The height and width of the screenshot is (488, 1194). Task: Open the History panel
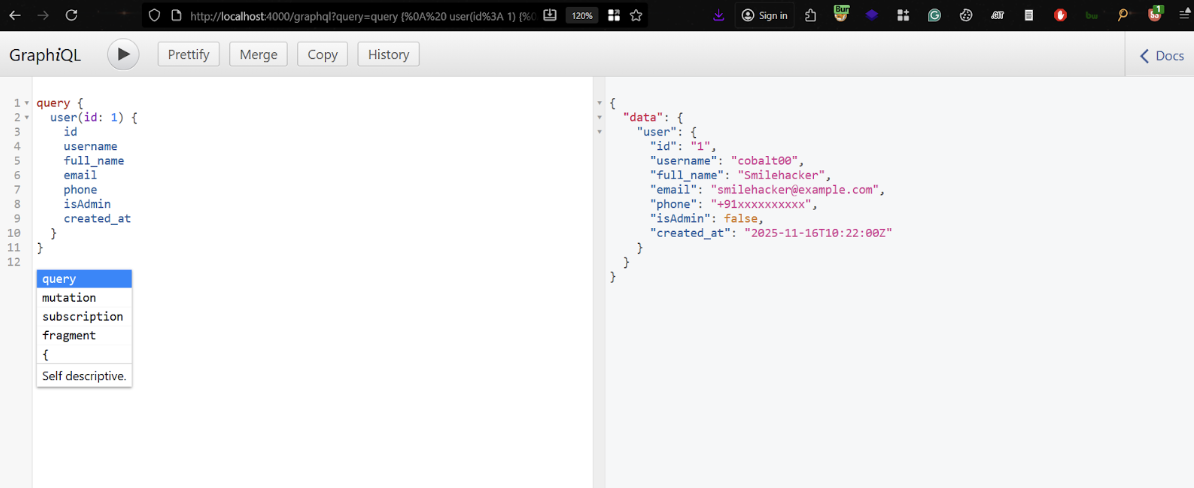[x=388, y=55]
